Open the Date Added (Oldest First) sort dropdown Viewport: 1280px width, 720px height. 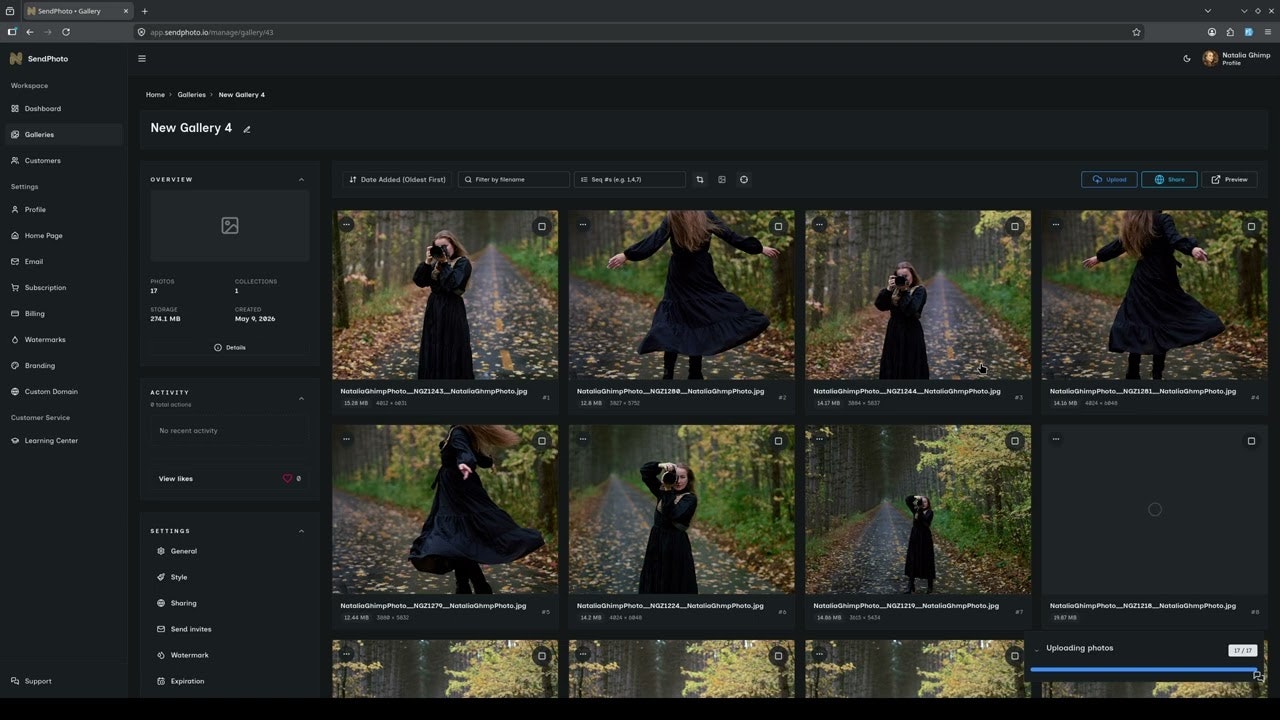coord(397,180)
